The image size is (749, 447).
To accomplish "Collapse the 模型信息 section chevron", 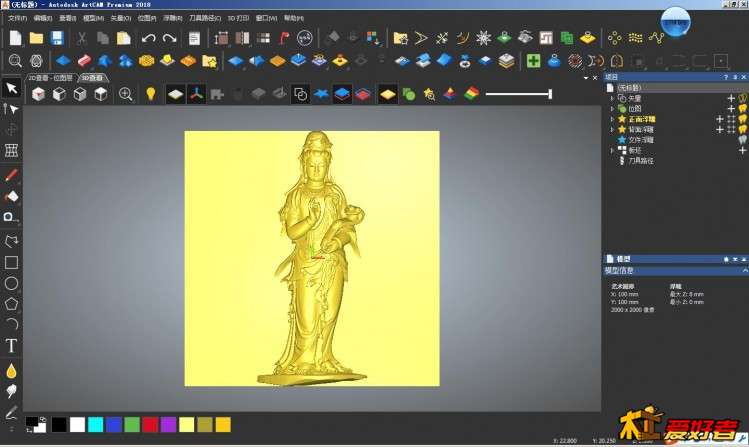I will click(744, 271).
